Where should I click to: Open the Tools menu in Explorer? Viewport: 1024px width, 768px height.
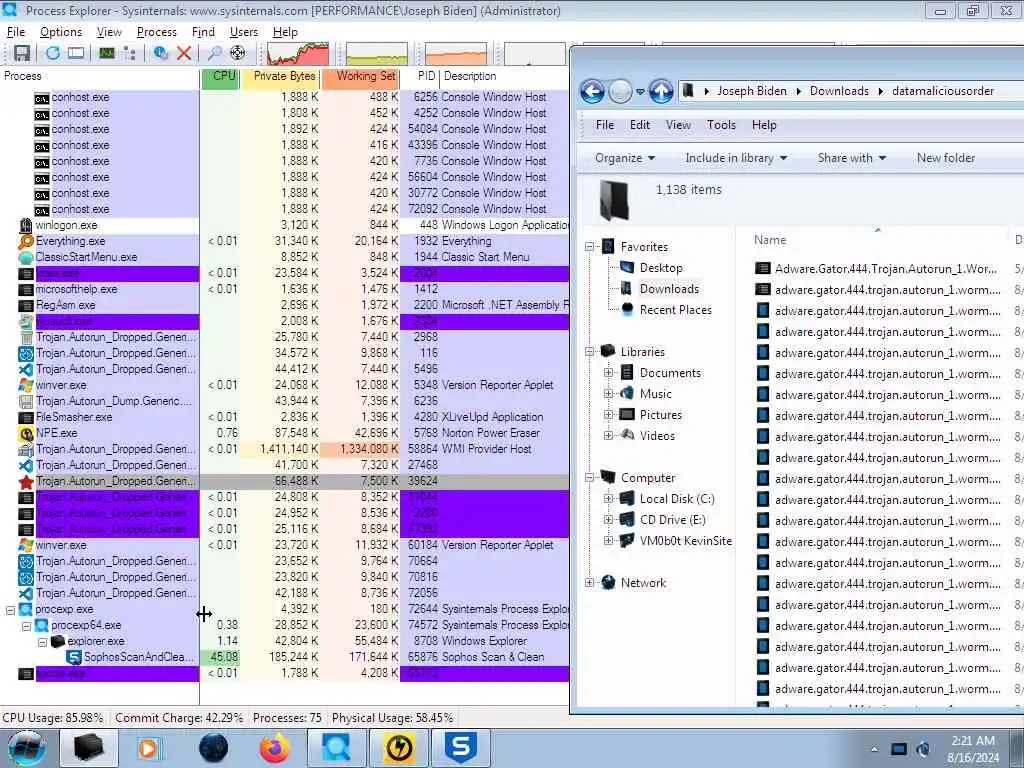click(x=721, y=125)
